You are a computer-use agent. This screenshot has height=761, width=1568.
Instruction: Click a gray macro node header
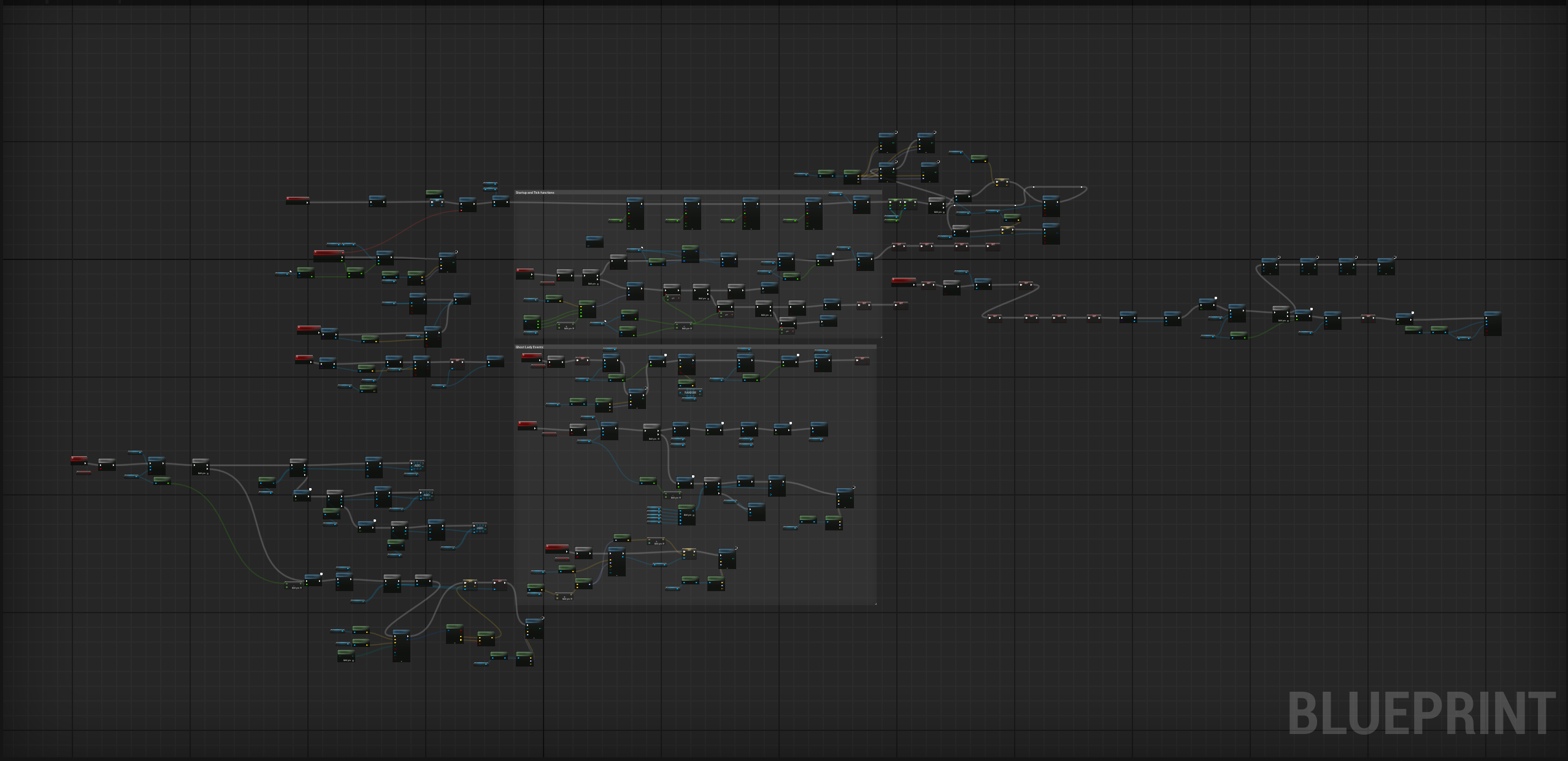(564, 271)
